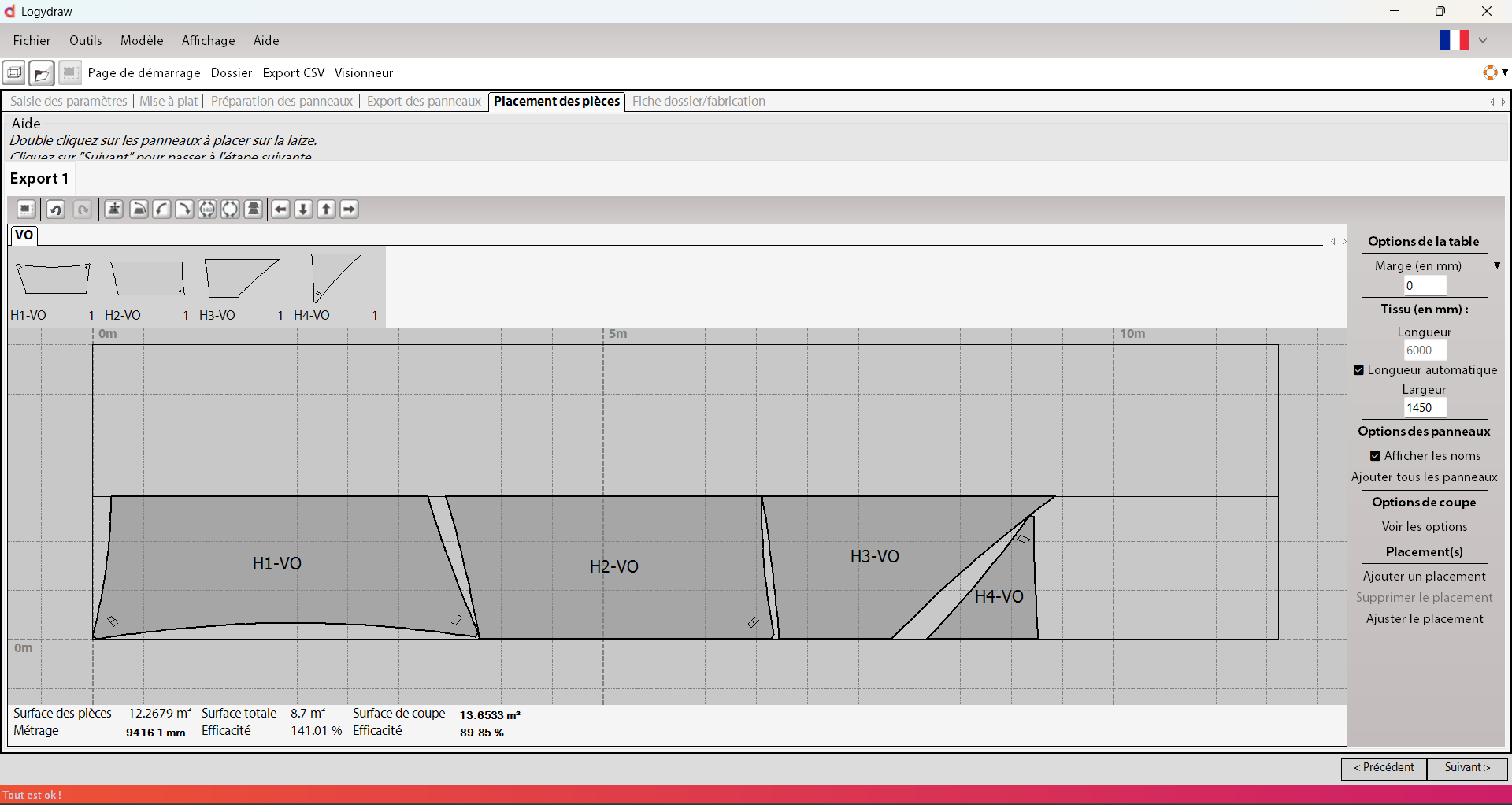Open the Dossier view
The image size is (1512, 805).
pos(232,72)
